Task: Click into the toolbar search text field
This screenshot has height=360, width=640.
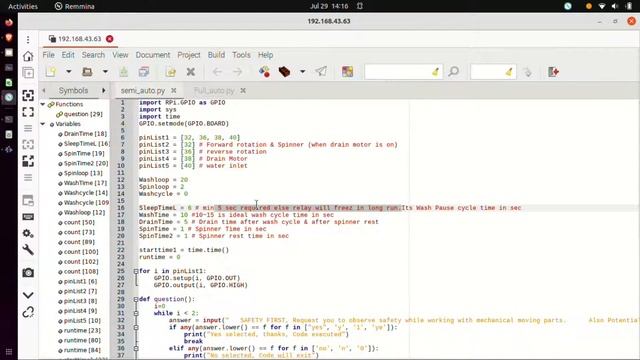Action: point(398,72)
